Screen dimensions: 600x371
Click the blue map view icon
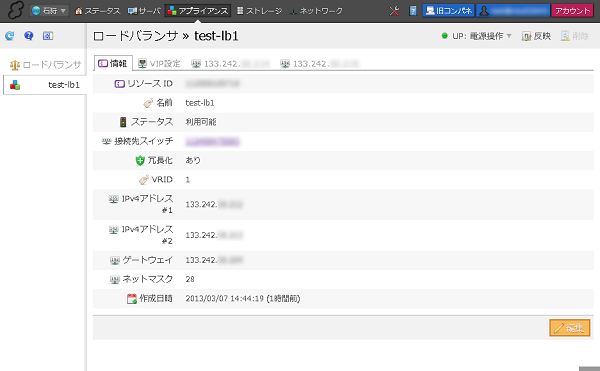click(x=48, y=36)
